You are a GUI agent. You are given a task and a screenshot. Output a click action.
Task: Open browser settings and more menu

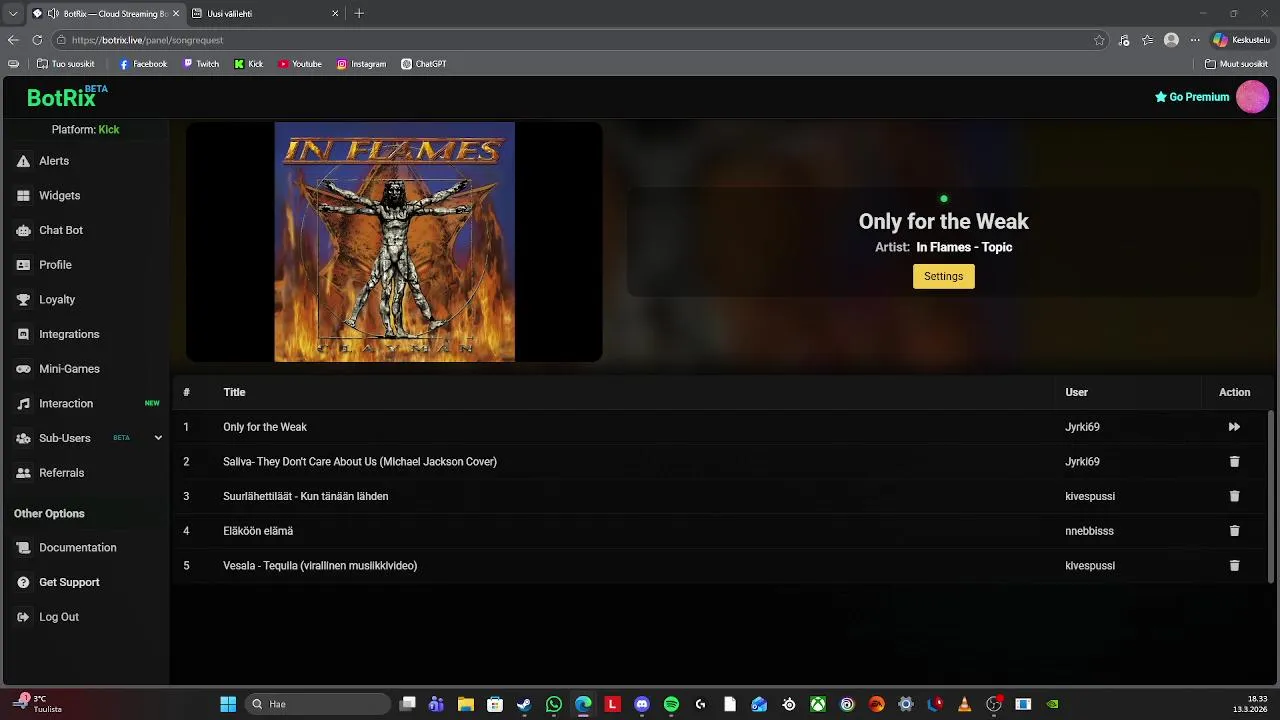click(1194, 40)
